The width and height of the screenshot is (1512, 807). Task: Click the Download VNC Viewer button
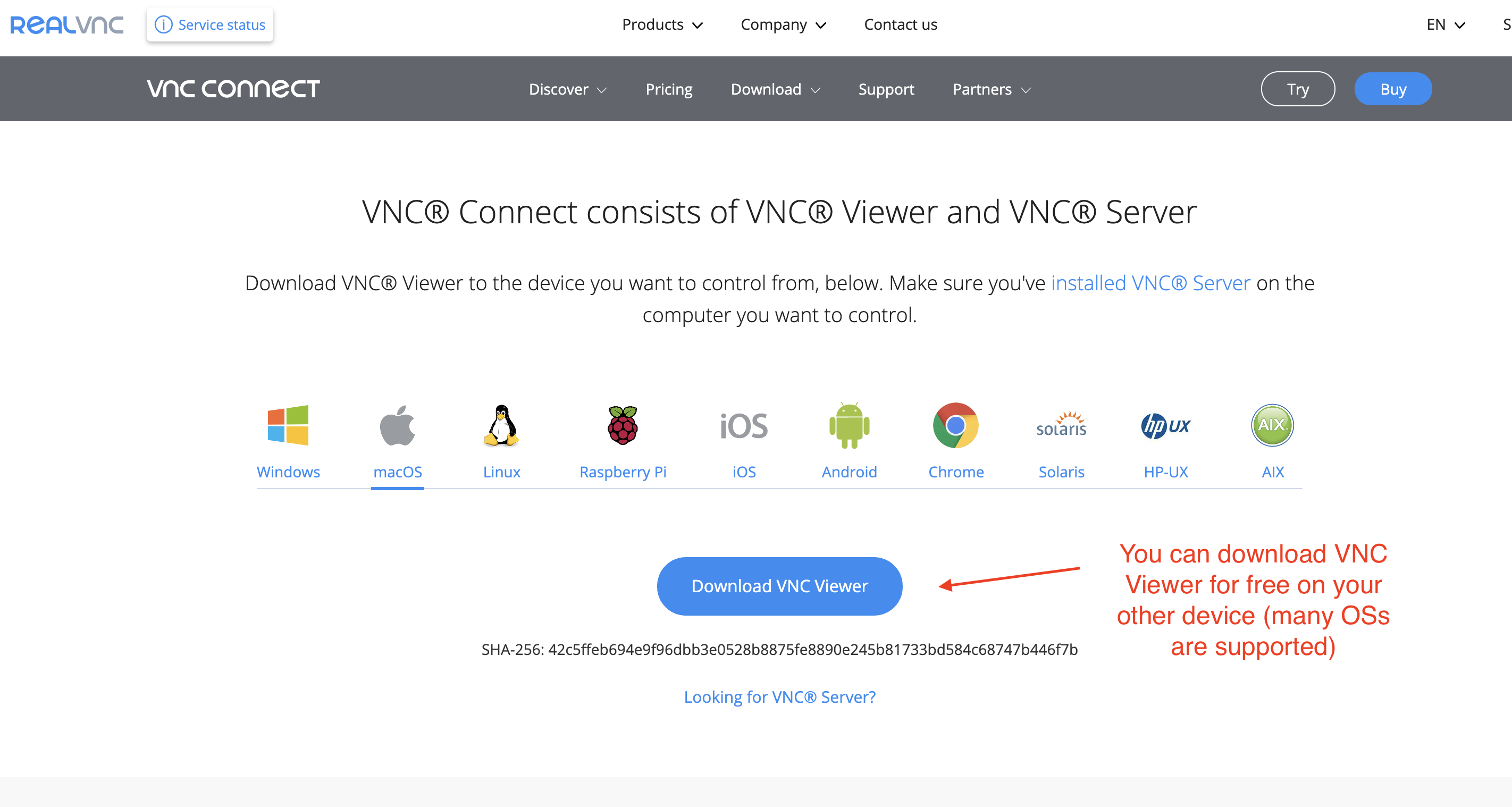779,586
